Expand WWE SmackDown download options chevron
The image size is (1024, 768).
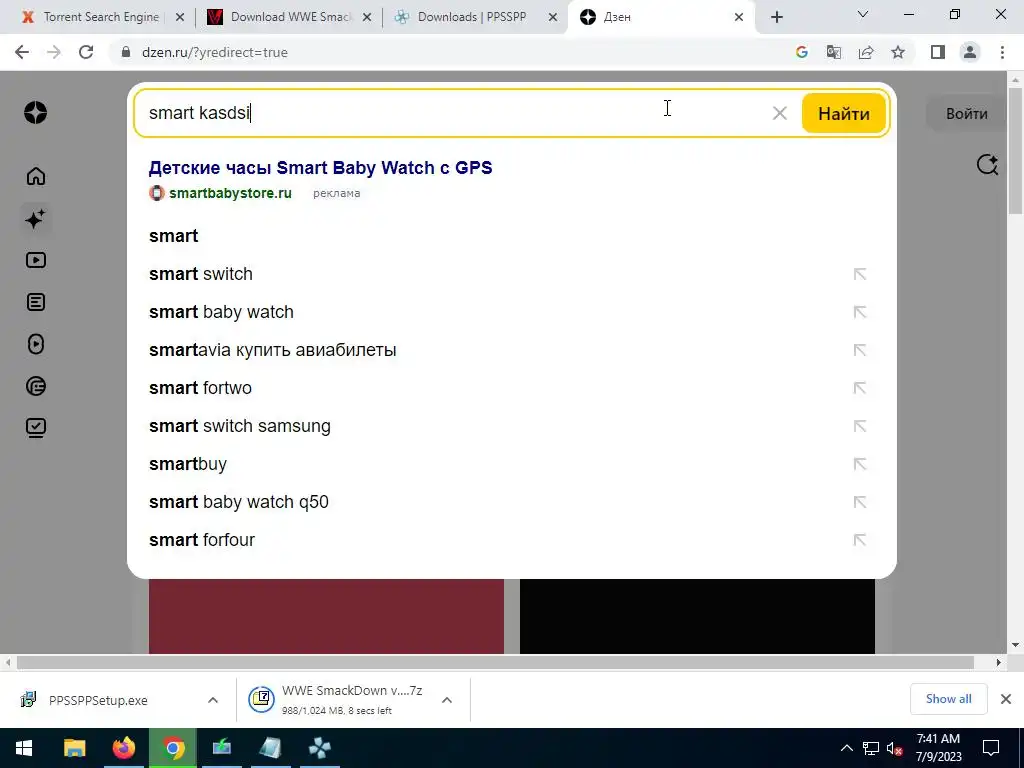pyautogui.click(x=447, y=700)
